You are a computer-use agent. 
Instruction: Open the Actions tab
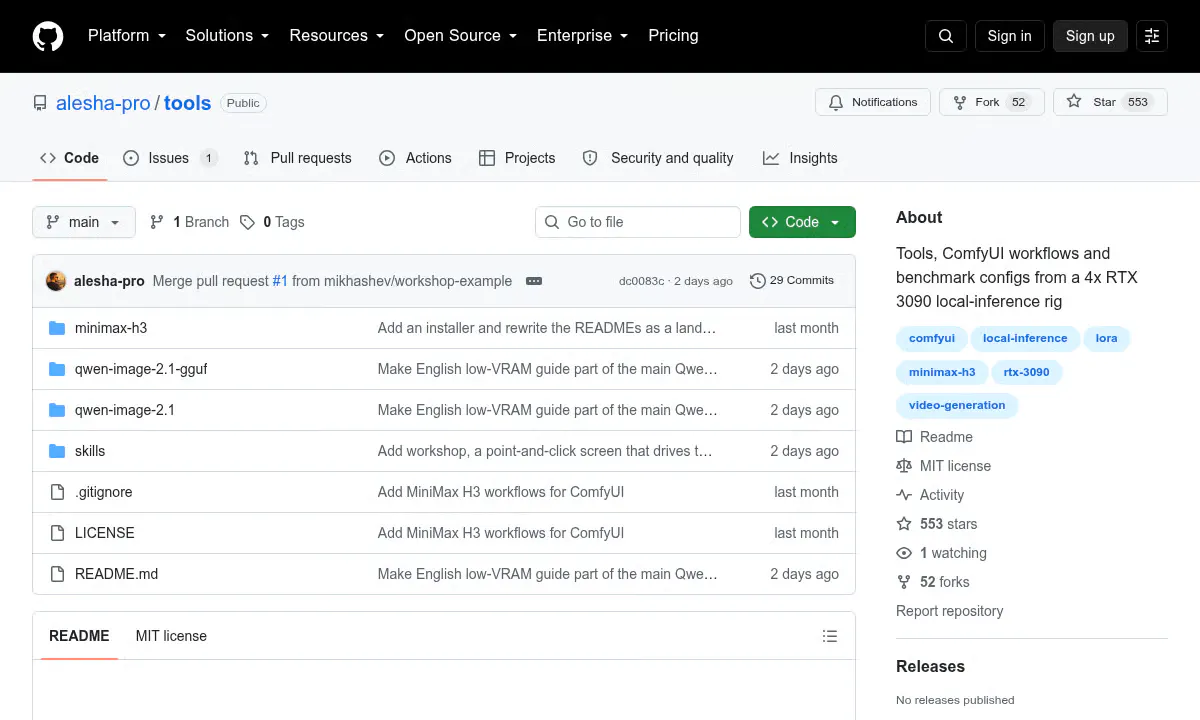pyautogui.click(x=415, y=158)
